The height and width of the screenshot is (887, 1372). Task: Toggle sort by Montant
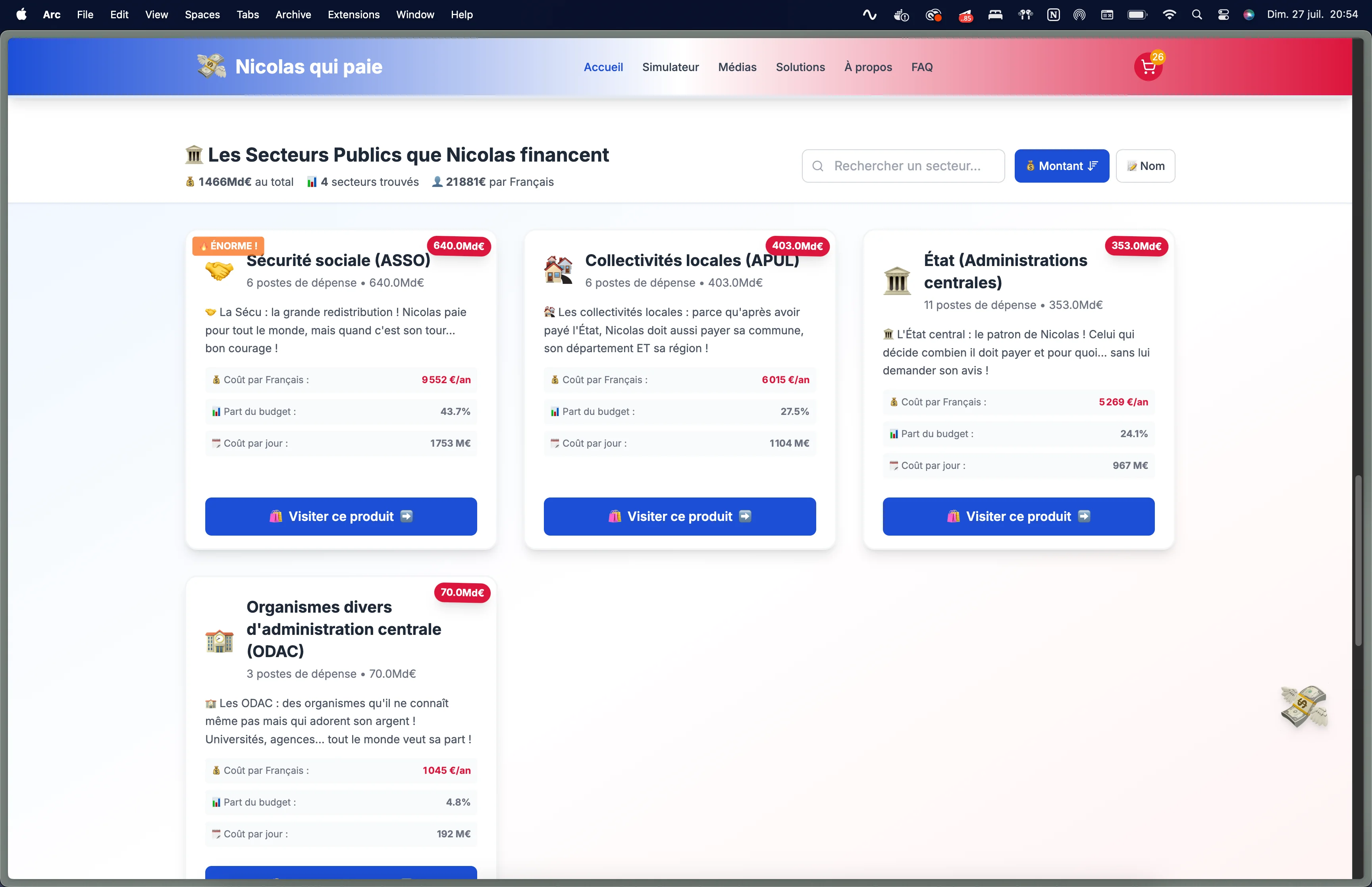tap(1061, 166)
